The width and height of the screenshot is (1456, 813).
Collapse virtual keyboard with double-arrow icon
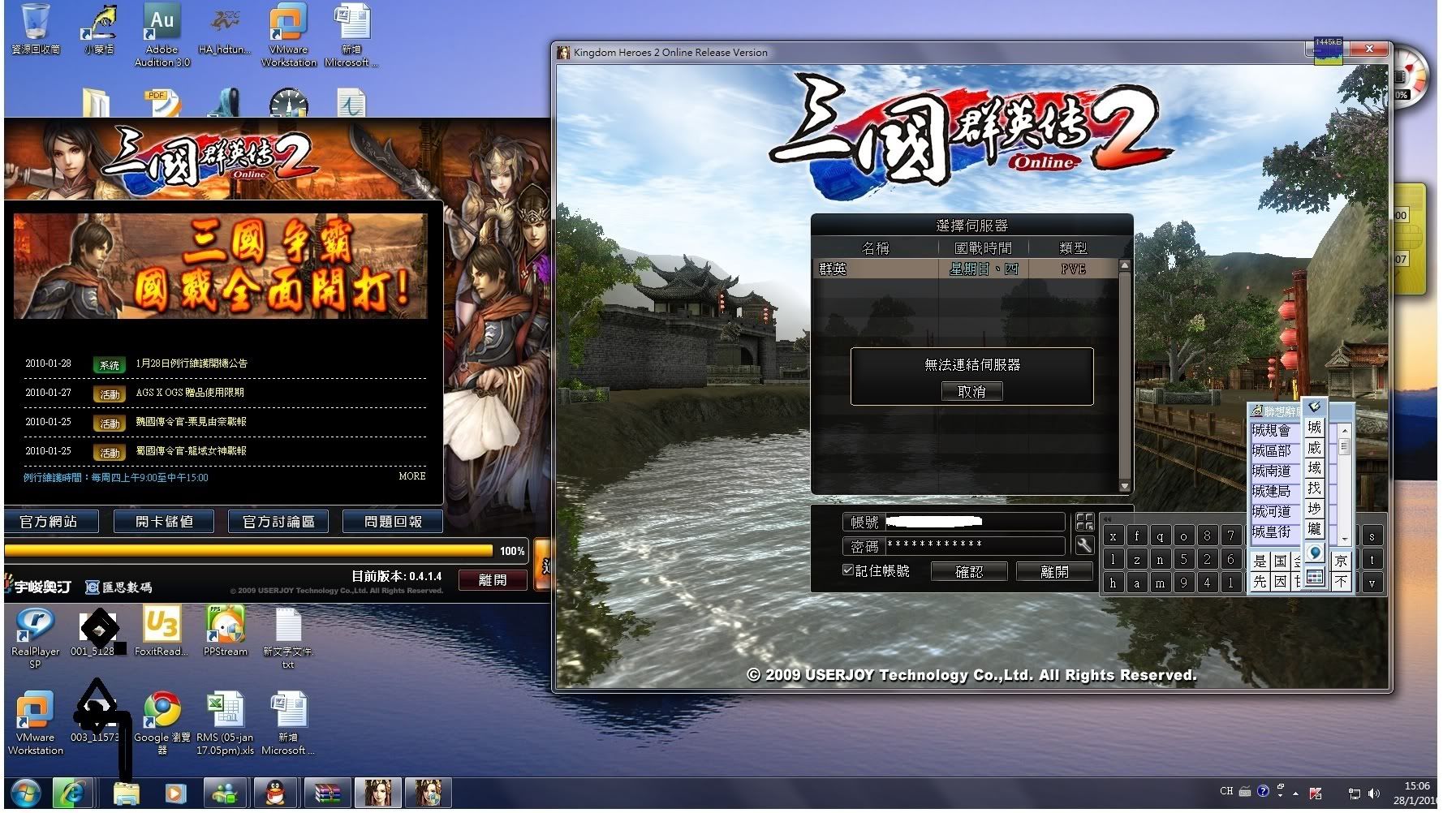click(x=1108, y=519)
